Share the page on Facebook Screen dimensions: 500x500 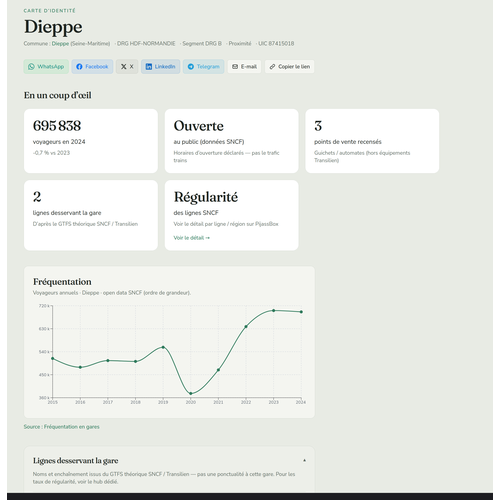tap(92, 67)
